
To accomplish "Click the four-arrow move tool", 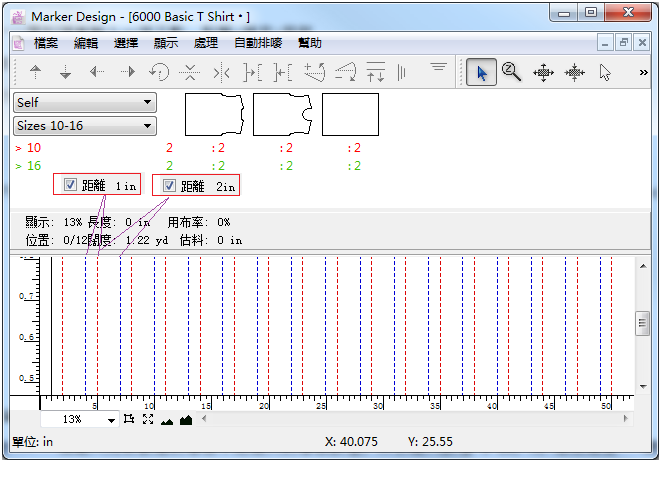I will [543, 73].
